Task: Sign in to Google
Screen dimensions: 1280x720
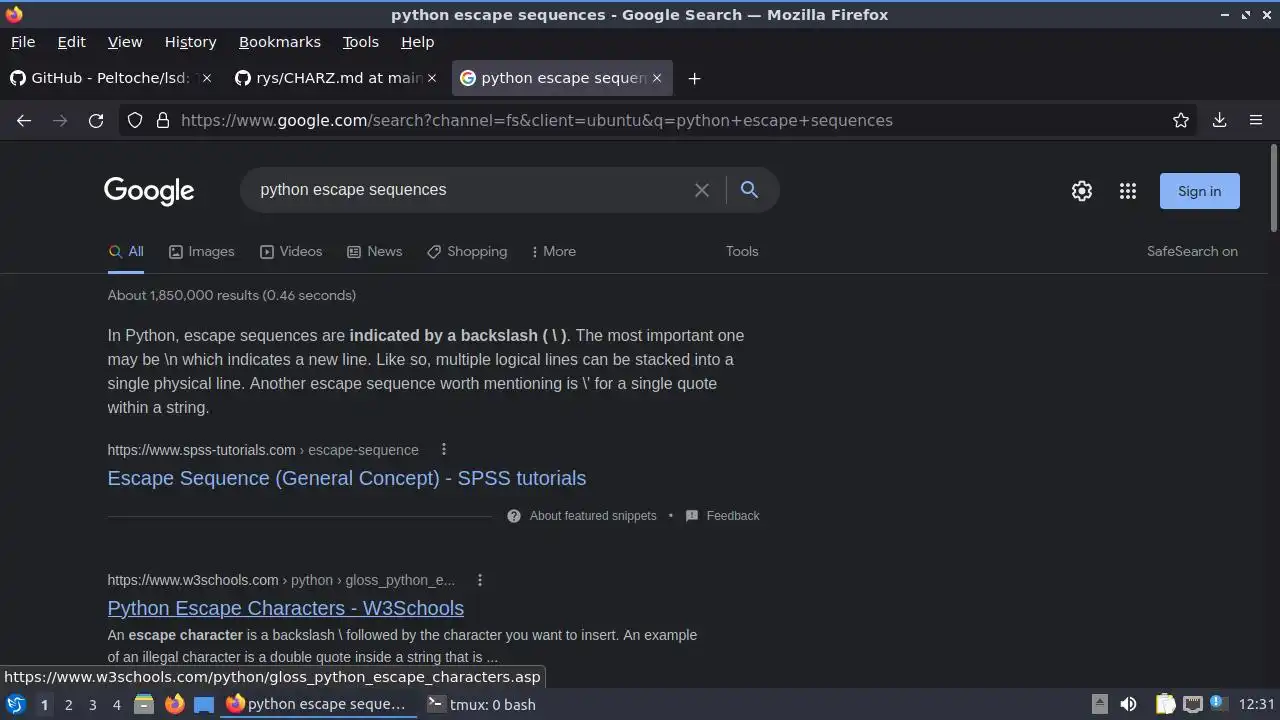Action: (x=1199, y=191)
